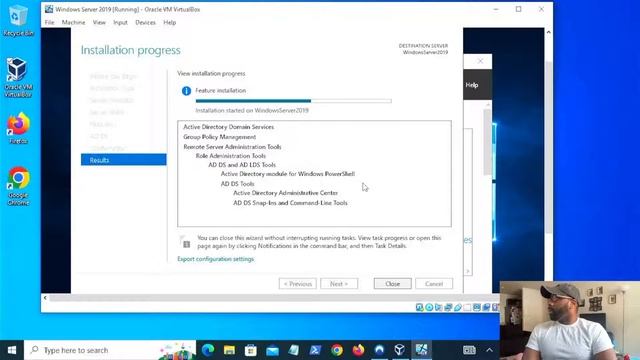Click the VirtualBox window title bar icon

[49, 9]
